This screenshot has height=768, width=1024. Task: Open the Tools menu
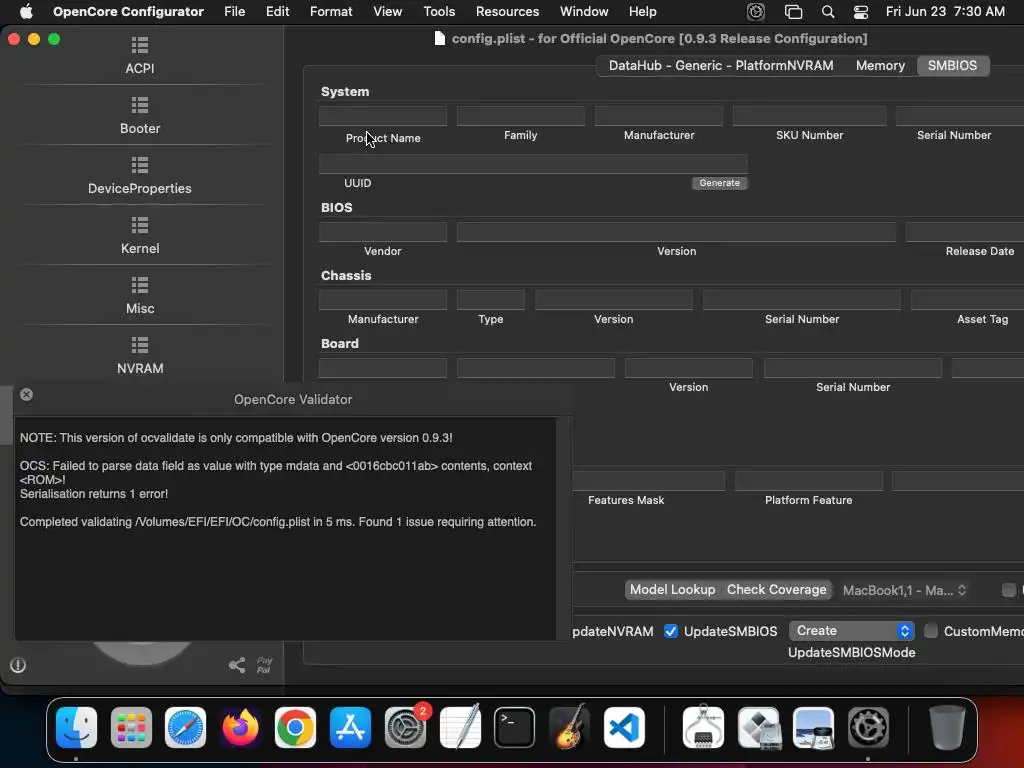[x=439, y=12]
